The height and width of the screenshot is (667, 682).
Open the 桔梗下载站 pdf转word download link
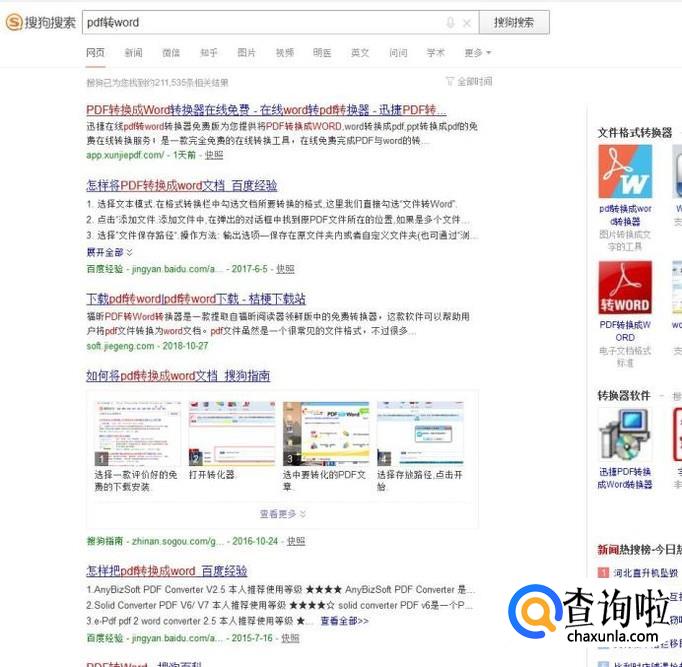(x=196, y=299)
